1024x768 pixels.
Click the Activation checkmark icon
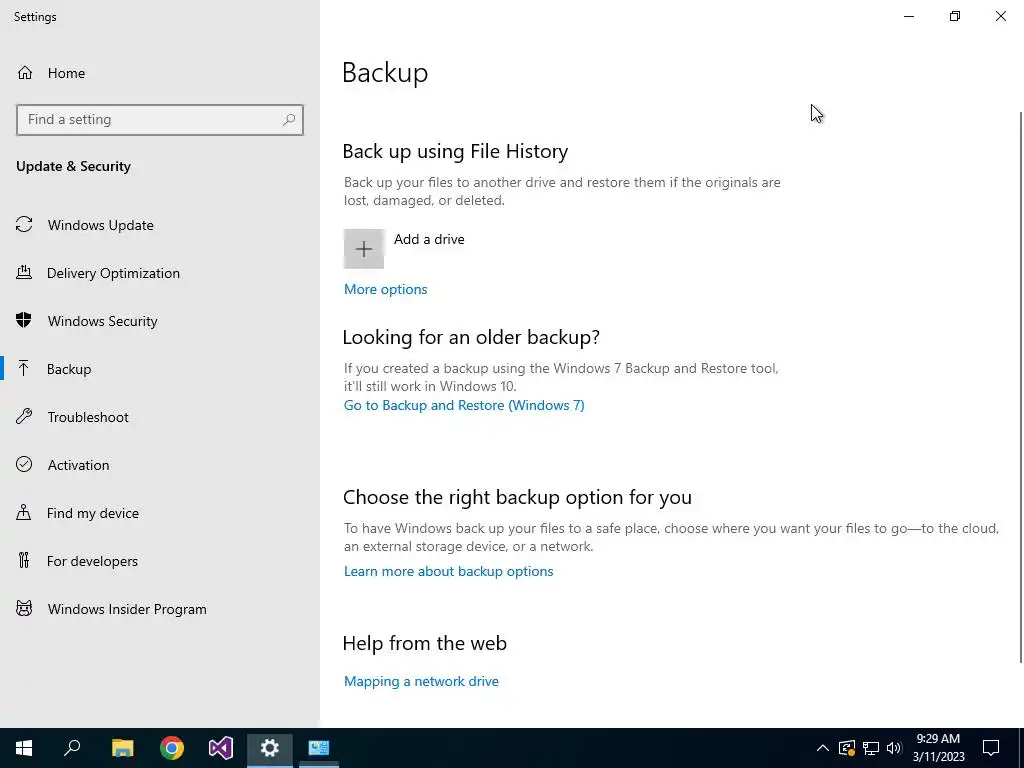tap(24, 464)
